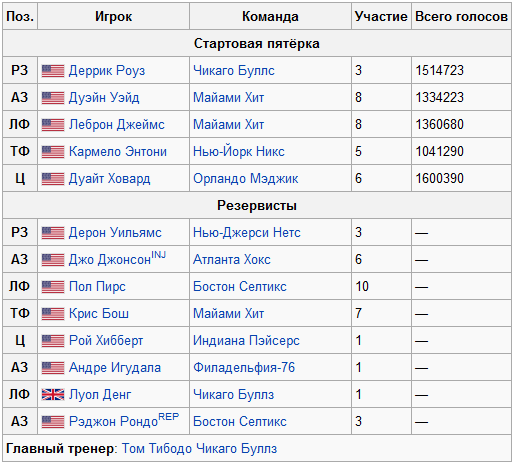Click the US flag beside Кармело Энтони
The height and width of the screenshot is (464, 515).
[53, 152]
